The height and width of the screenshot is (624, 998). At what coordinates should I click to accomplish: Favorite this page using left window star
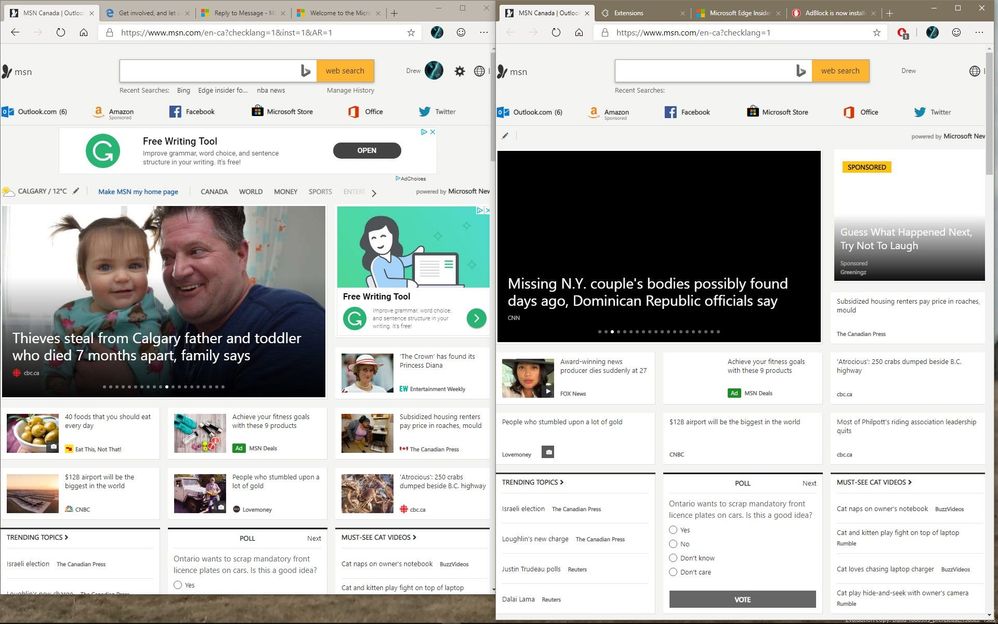pos(411,32)
